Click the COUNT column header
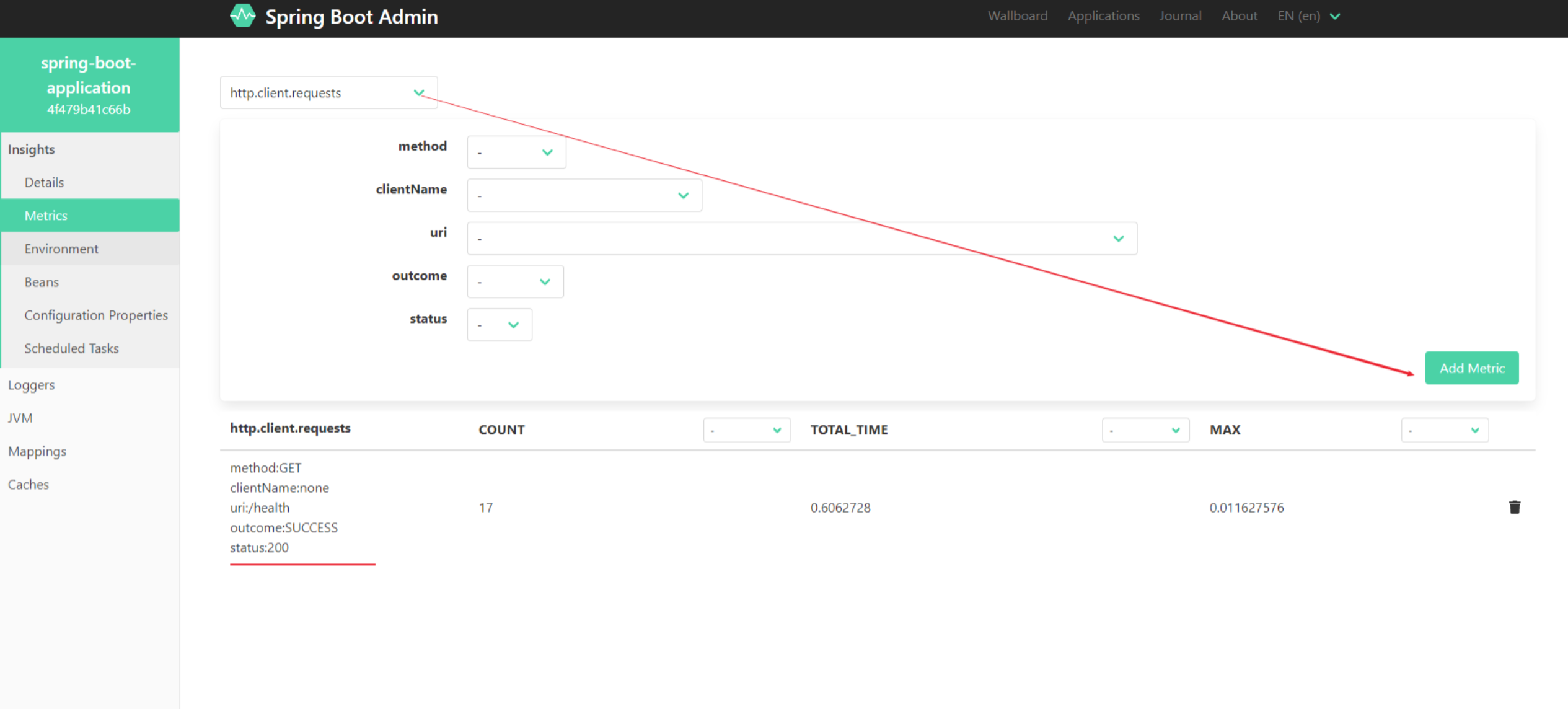1568x709 pixels. (x=501, y=429)
